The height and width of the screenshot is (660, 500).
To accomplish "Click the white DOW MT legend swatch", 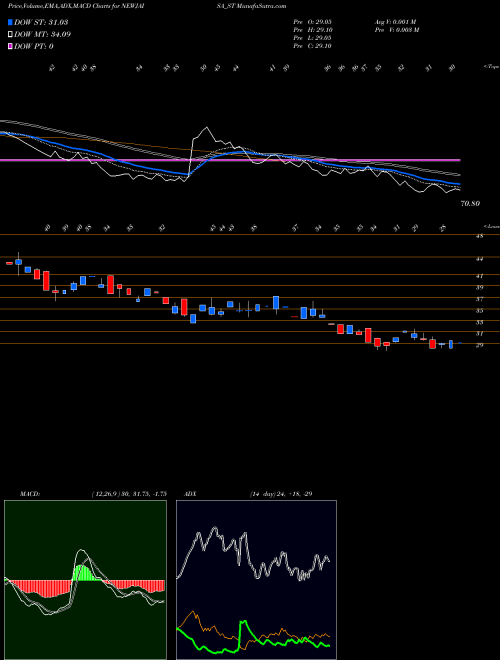I will coord(10,35).
